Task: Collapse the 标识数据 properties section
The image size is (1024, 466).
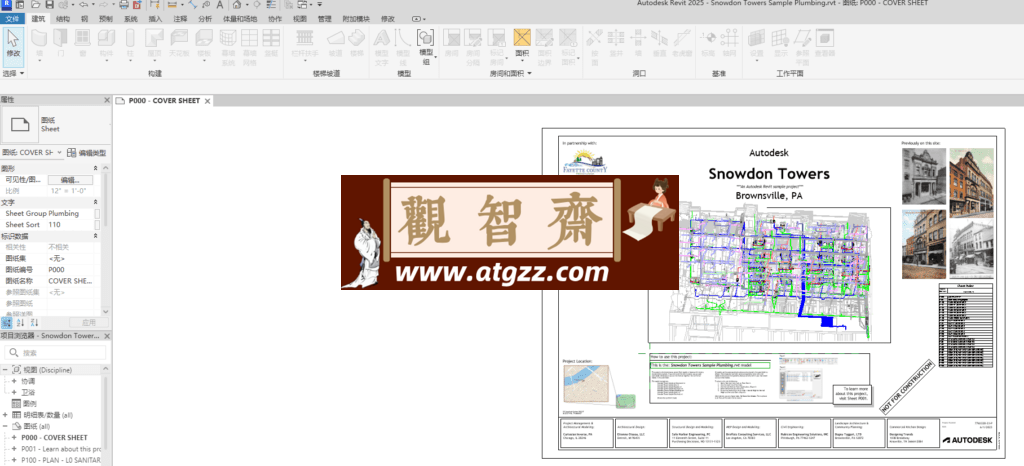Action: pyautogui.click(x=96, y=236)
